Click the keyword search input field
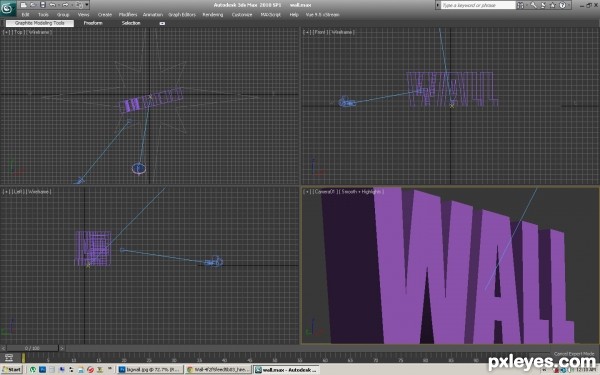Screen dimensions: 600x375 pyautogui.click(x=478, y=5)
